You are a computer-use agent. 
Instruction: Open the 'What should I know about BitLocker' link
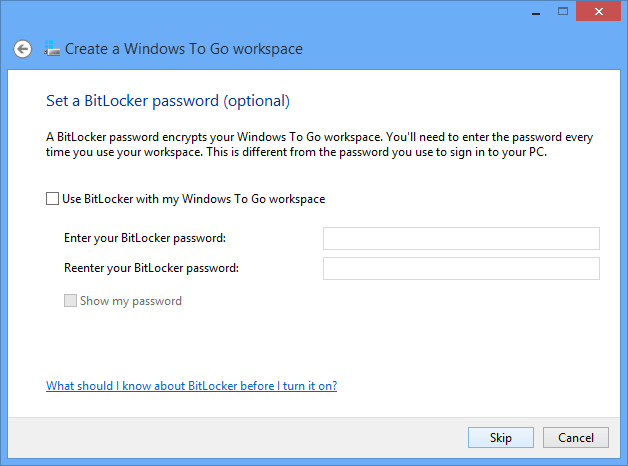[191, 386]
